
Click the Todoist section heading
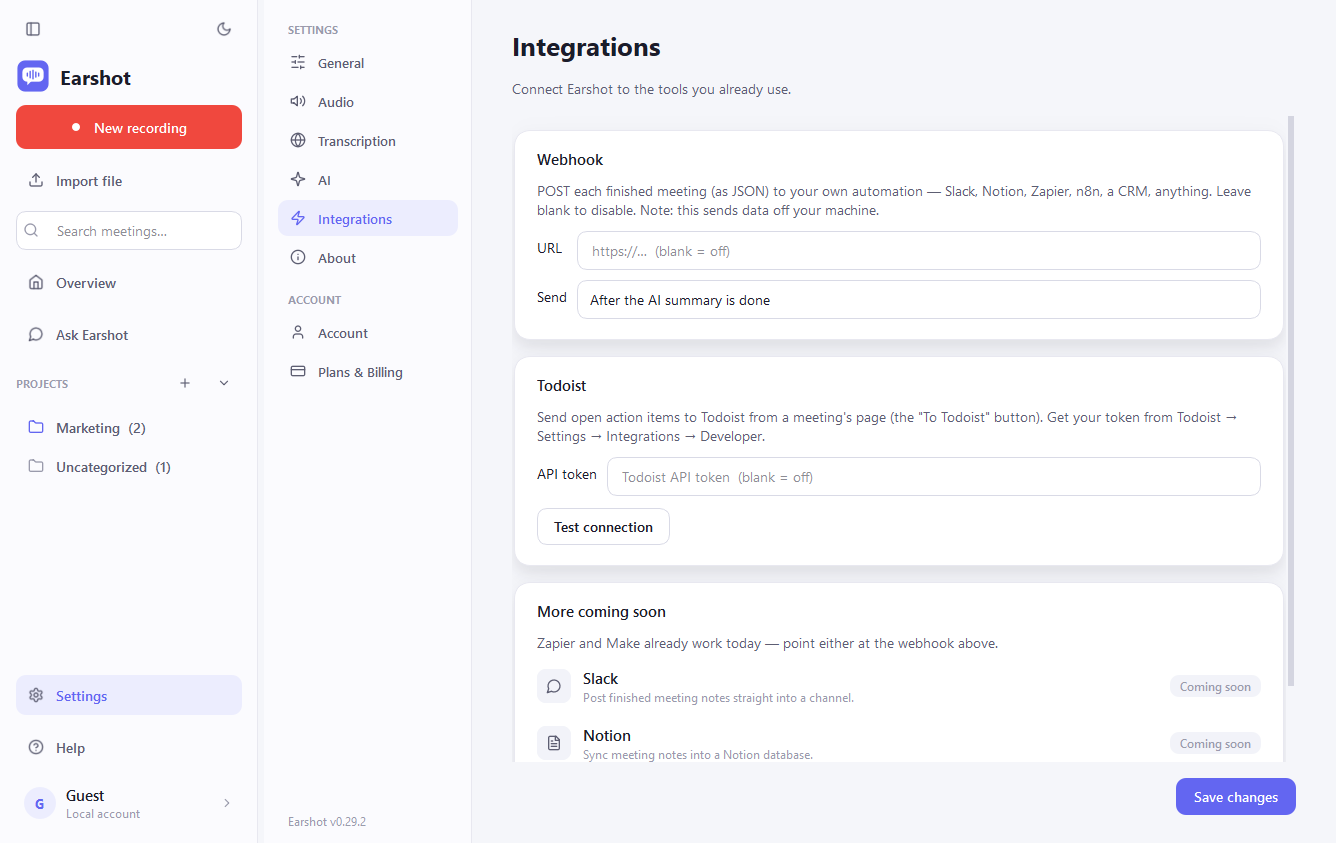tap(562, 386)
